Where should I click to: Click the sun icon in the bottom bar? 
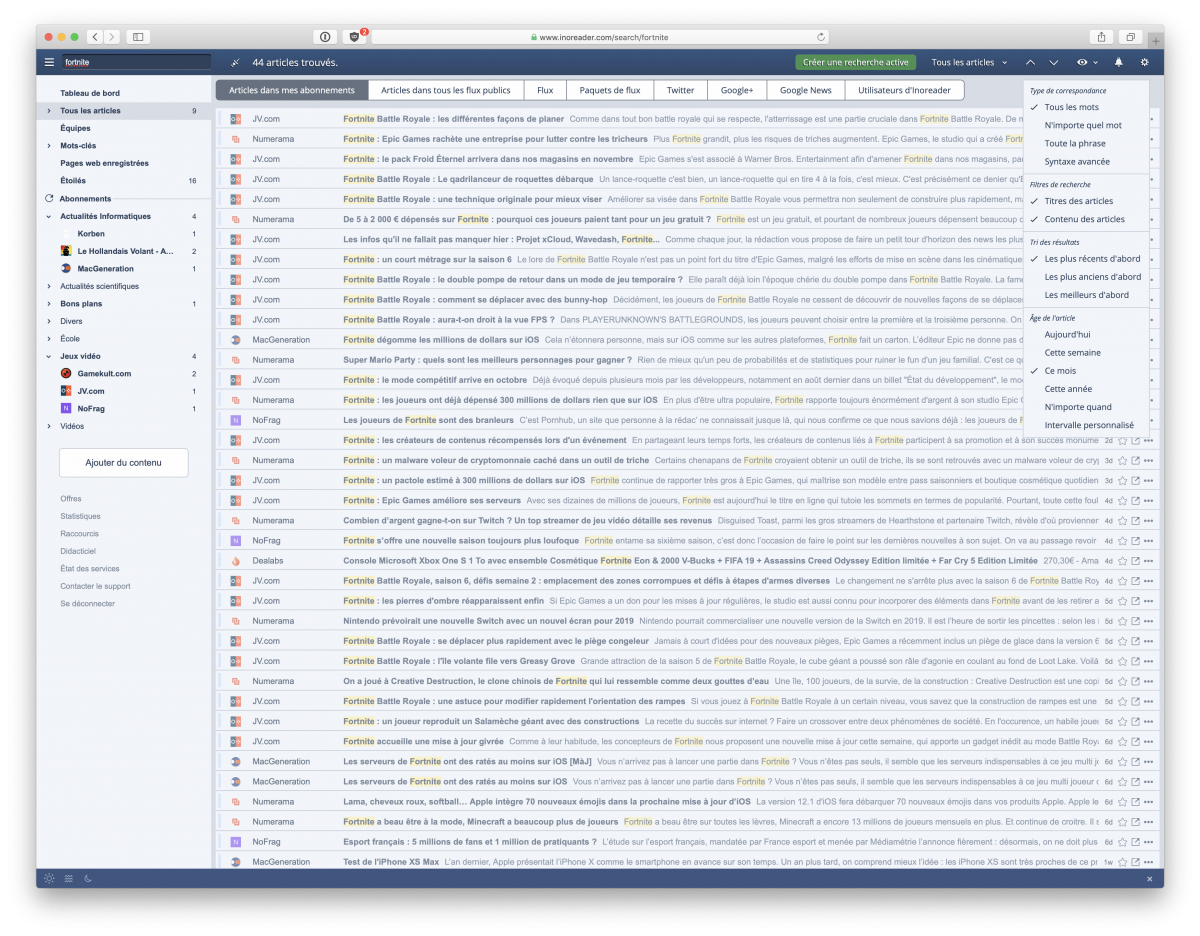point(49,878)
